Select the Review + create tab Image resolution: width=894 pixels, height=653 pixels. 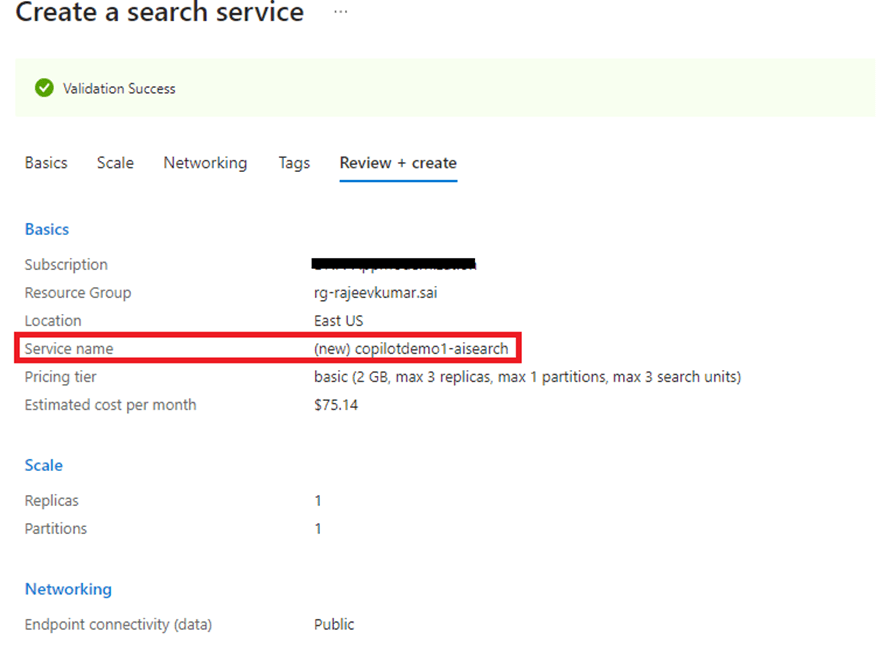click(398, 163)
